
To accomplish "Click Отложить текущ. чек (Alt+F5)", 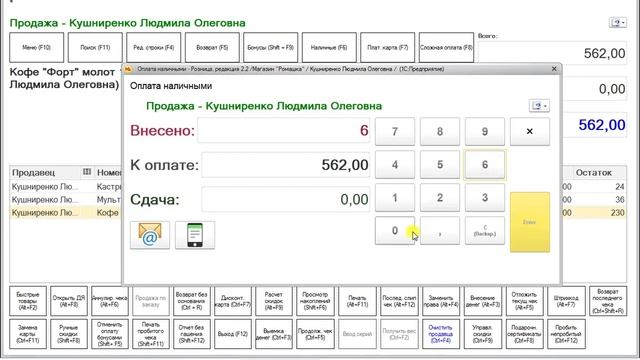I will point(524,301).
